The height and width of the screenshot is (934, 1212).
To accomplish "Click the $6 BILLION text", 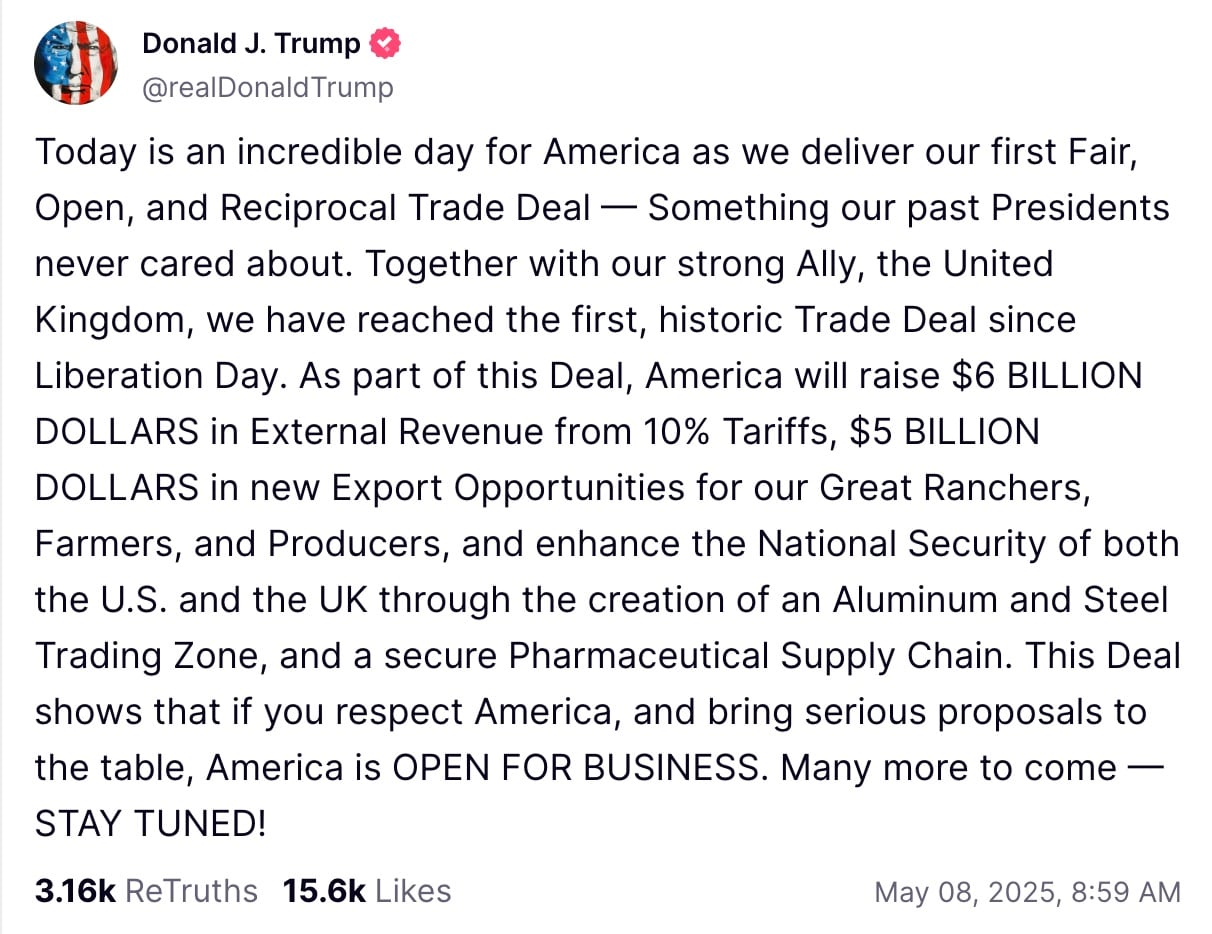I will tap(1046, 376).
